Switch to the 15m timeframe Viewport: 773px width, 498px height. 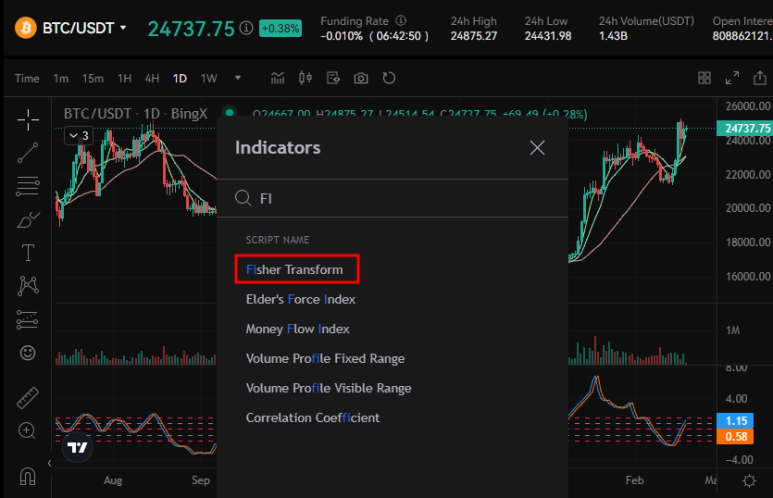point(93,78)
